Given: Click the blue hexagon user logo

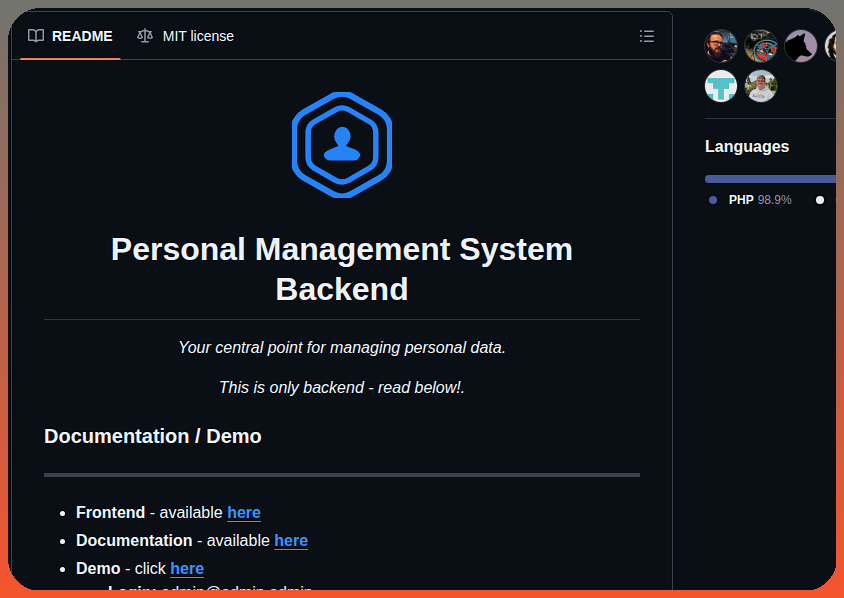Looking at the screenshot, I should 342,145.
